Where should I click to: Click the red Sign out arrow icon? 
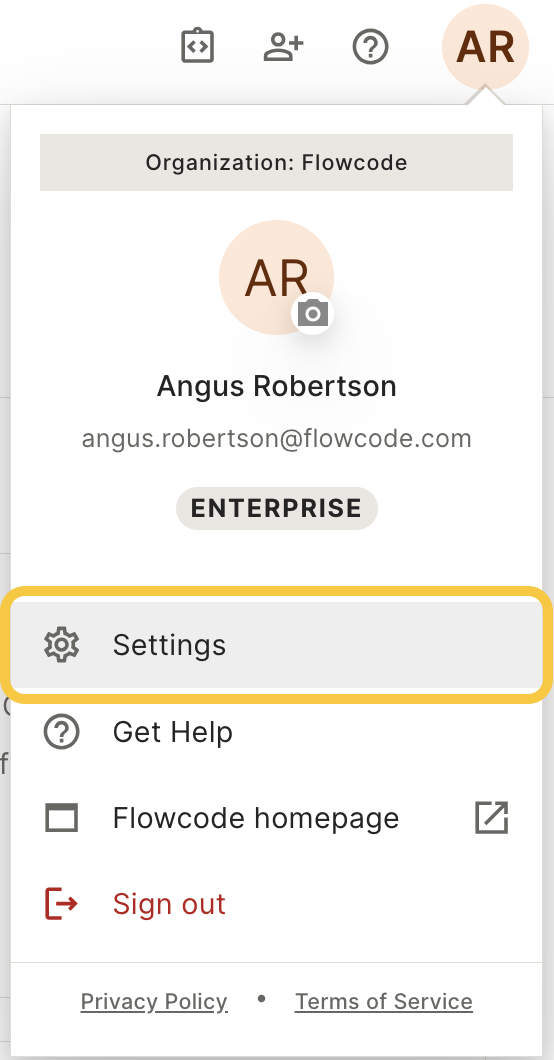61,904
